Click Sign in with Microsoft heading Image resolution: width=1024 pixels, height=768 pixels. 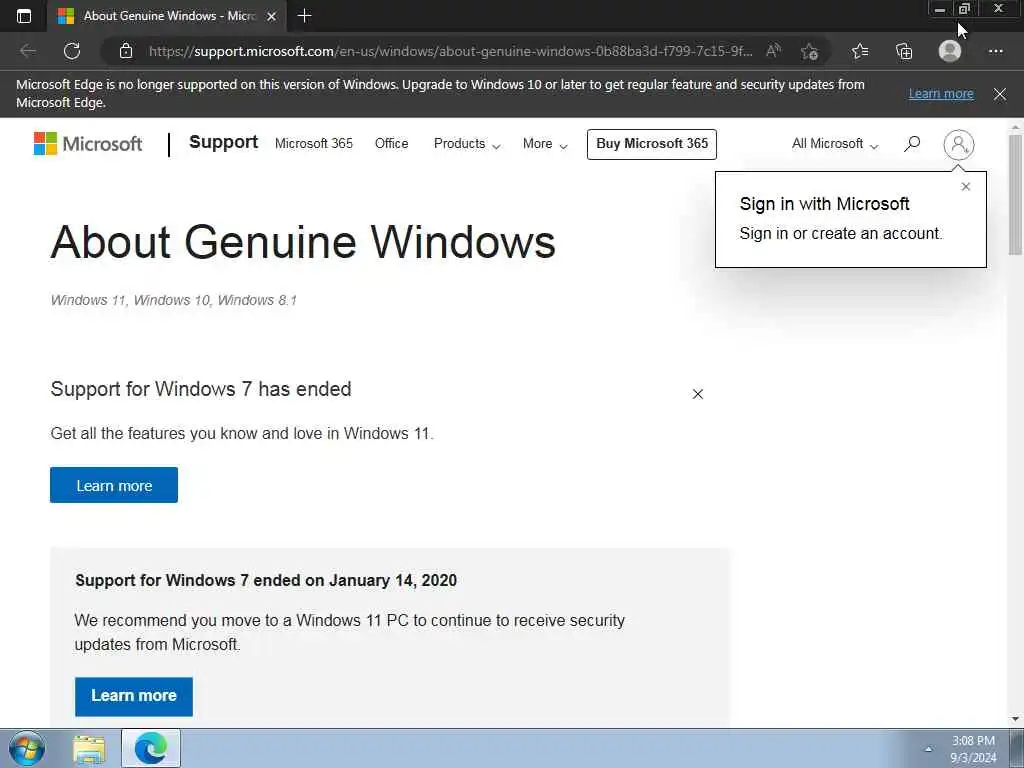[x=824, y=204]
